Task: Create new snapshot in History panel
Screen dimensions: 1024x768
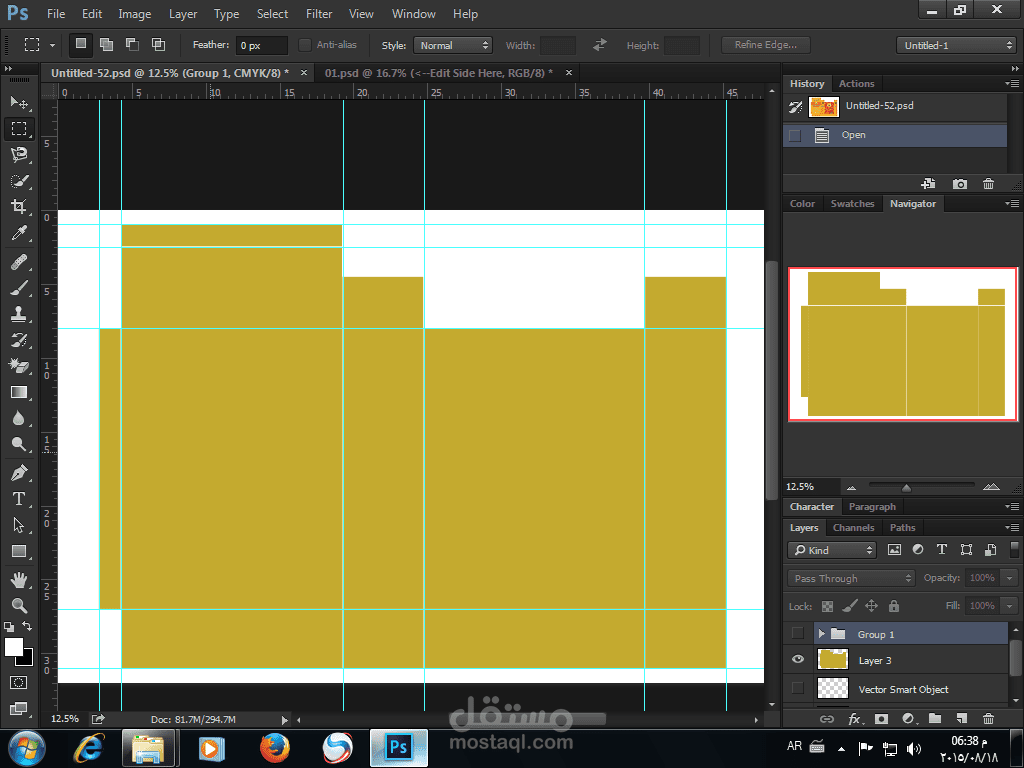Action: 959,184
